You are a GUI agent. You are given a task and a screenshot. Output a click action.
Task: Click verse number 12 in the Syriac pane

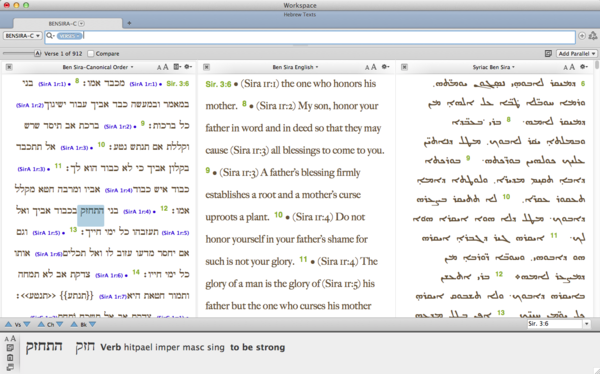click(x=499, y=274)
